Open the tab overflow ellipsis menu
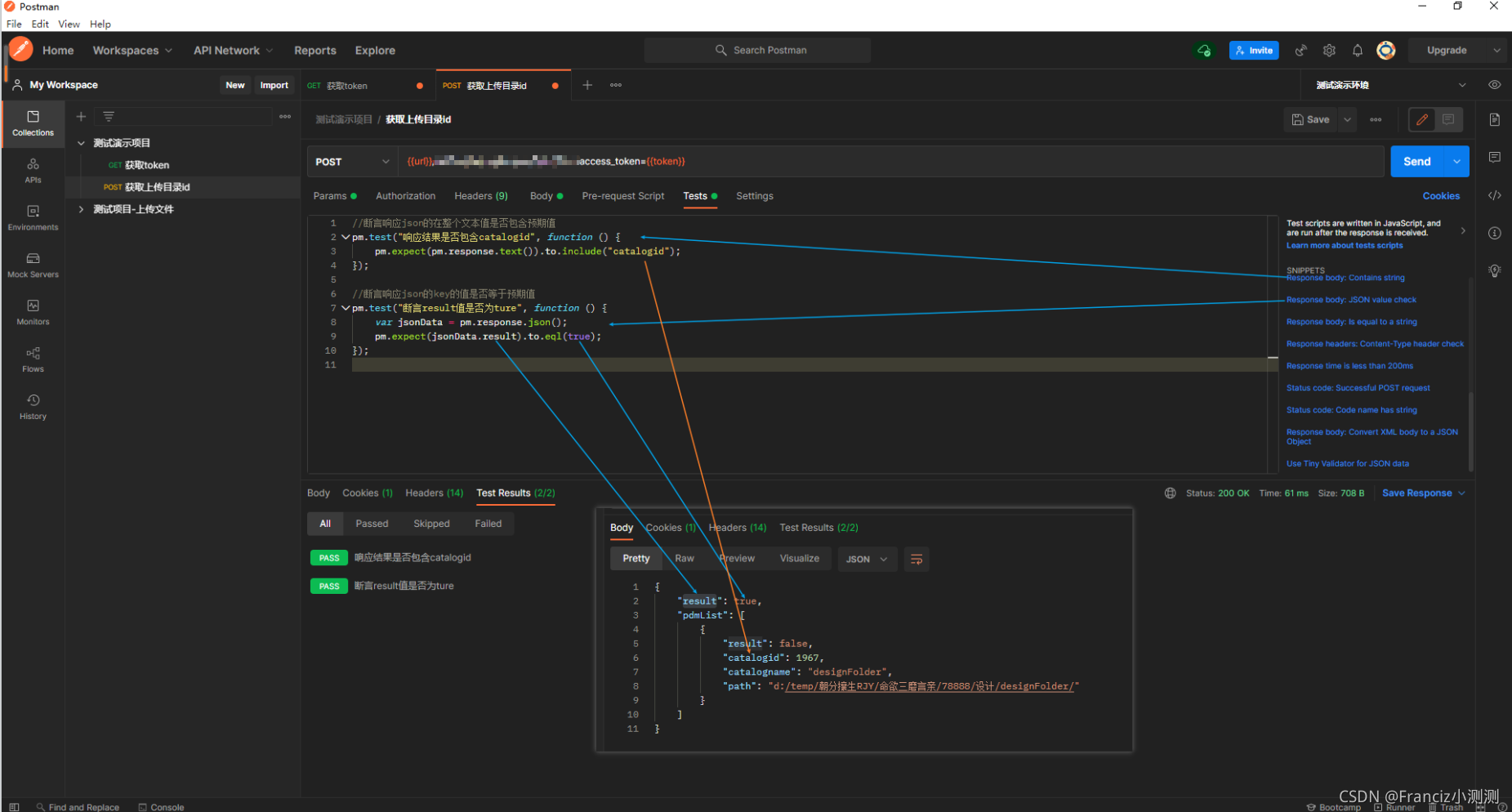Screen dimensions: 1512x812 [616, 85]
